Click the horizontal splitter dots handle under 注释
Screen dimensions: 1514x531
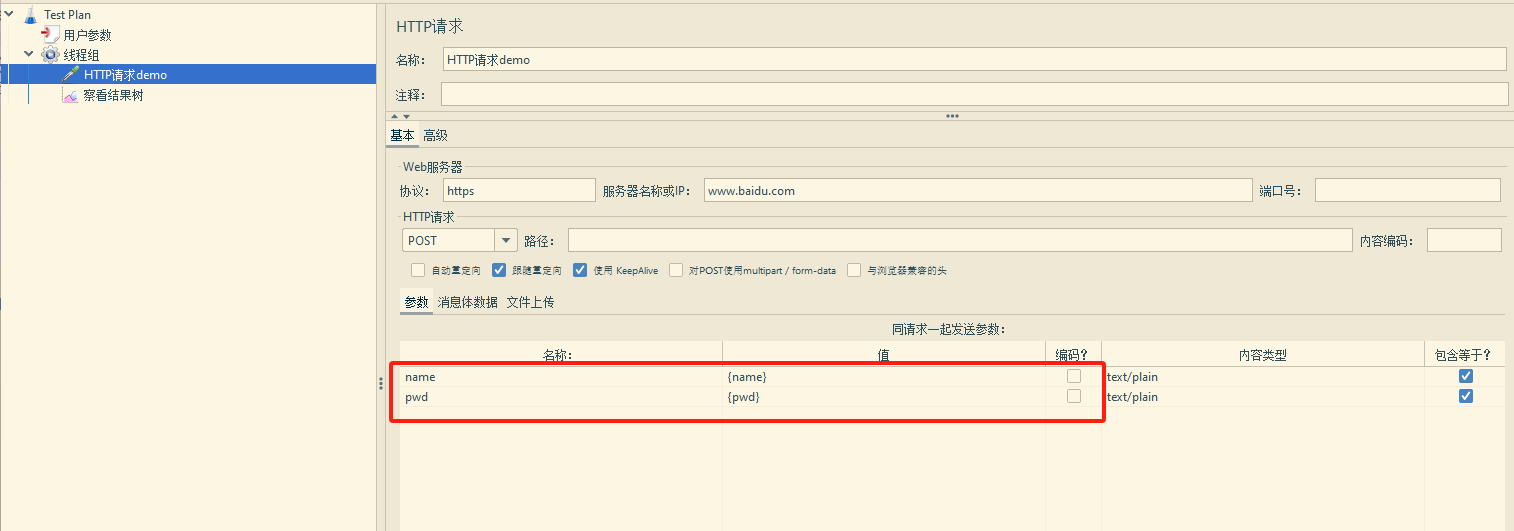[952, 116]
